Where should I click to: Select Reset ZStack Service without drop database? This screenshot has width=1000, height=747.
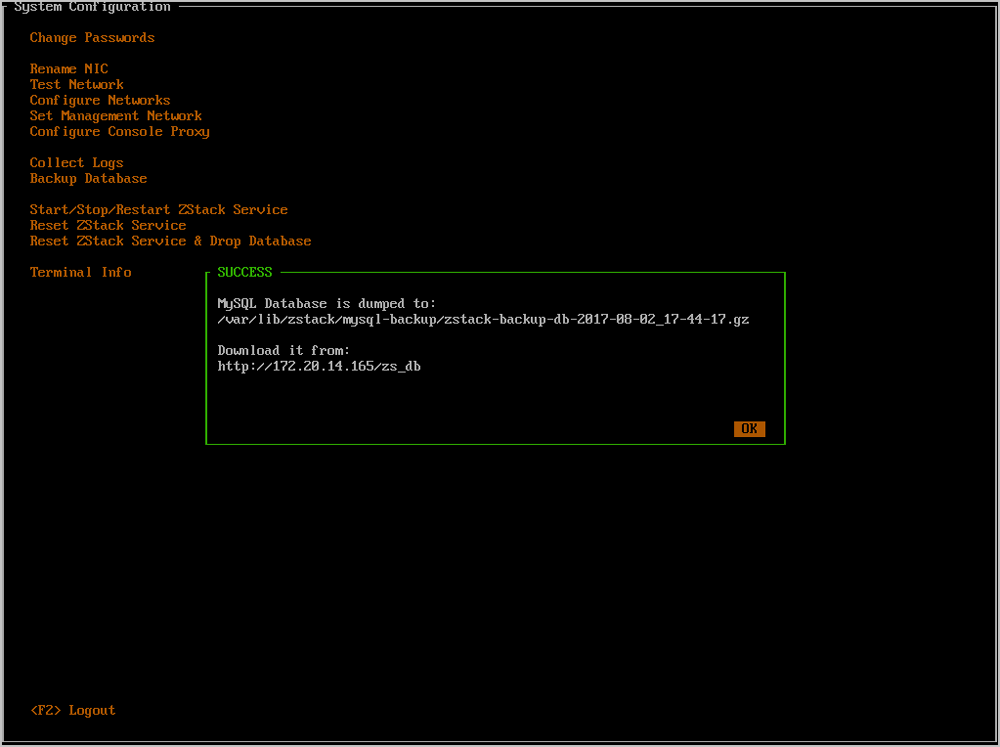coord(108,226)
